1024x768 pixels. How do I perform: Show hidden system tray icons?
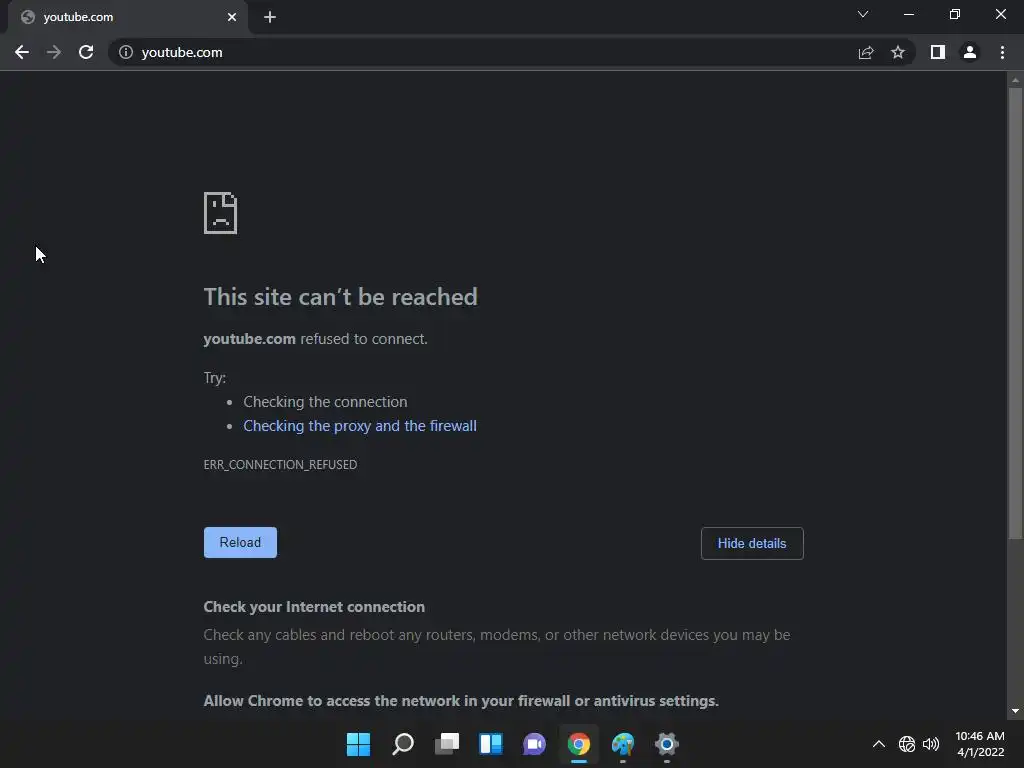879,744
